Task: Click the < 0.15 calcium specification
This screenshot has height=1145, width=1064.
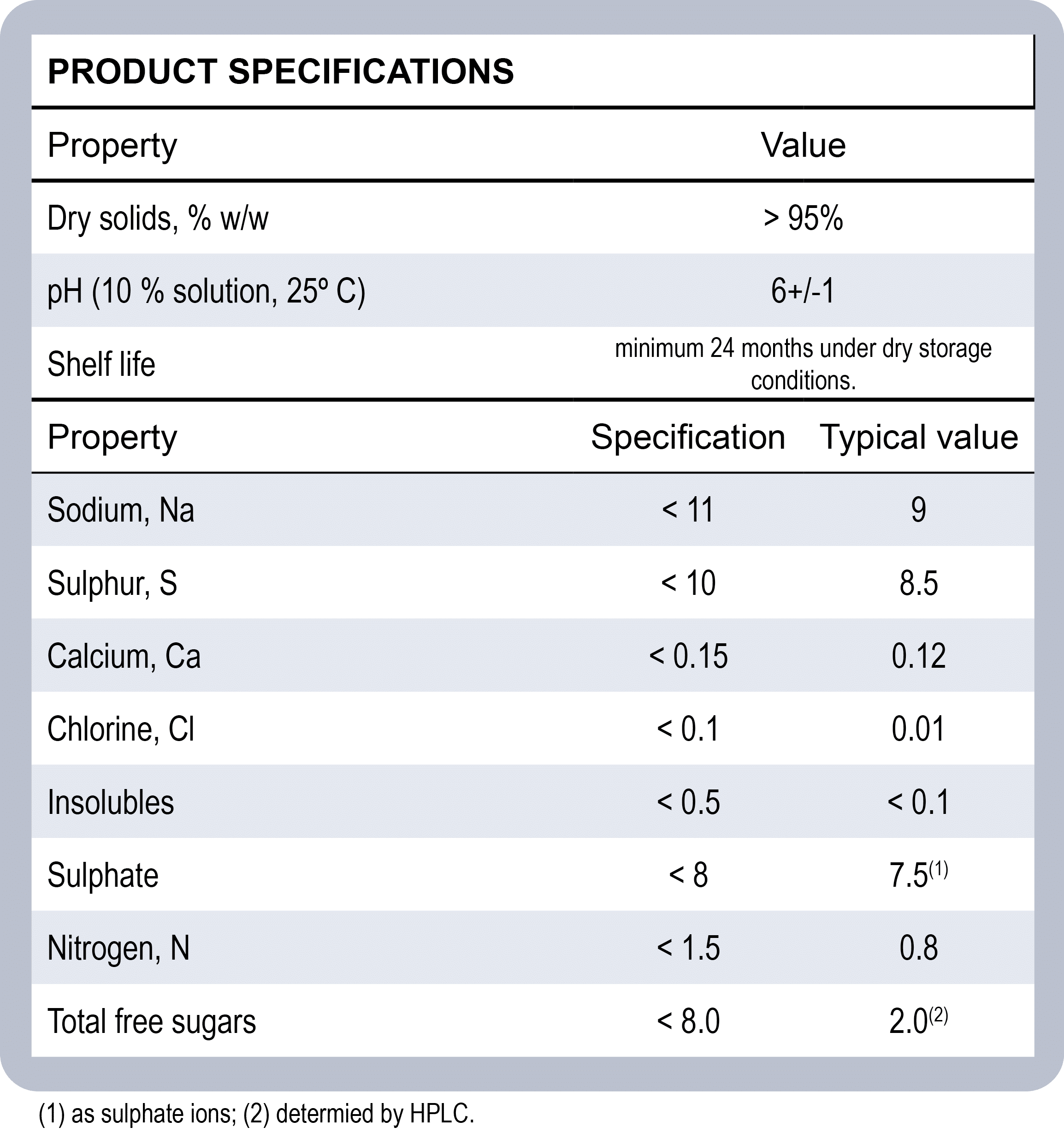Action: 688,656
